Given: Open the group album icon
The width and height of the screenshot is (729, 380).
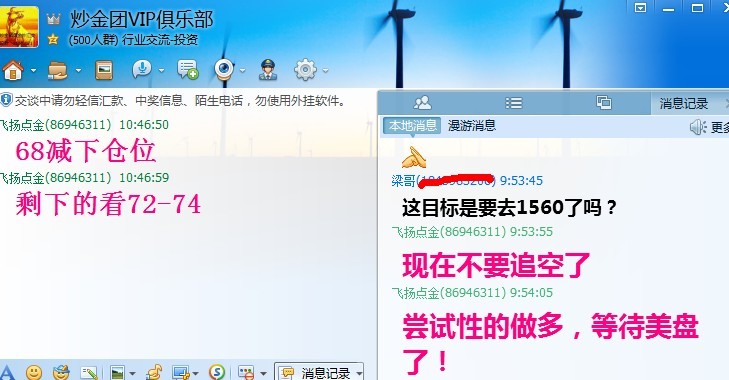Looking at the screenshot, I should [x=104, y=70].
